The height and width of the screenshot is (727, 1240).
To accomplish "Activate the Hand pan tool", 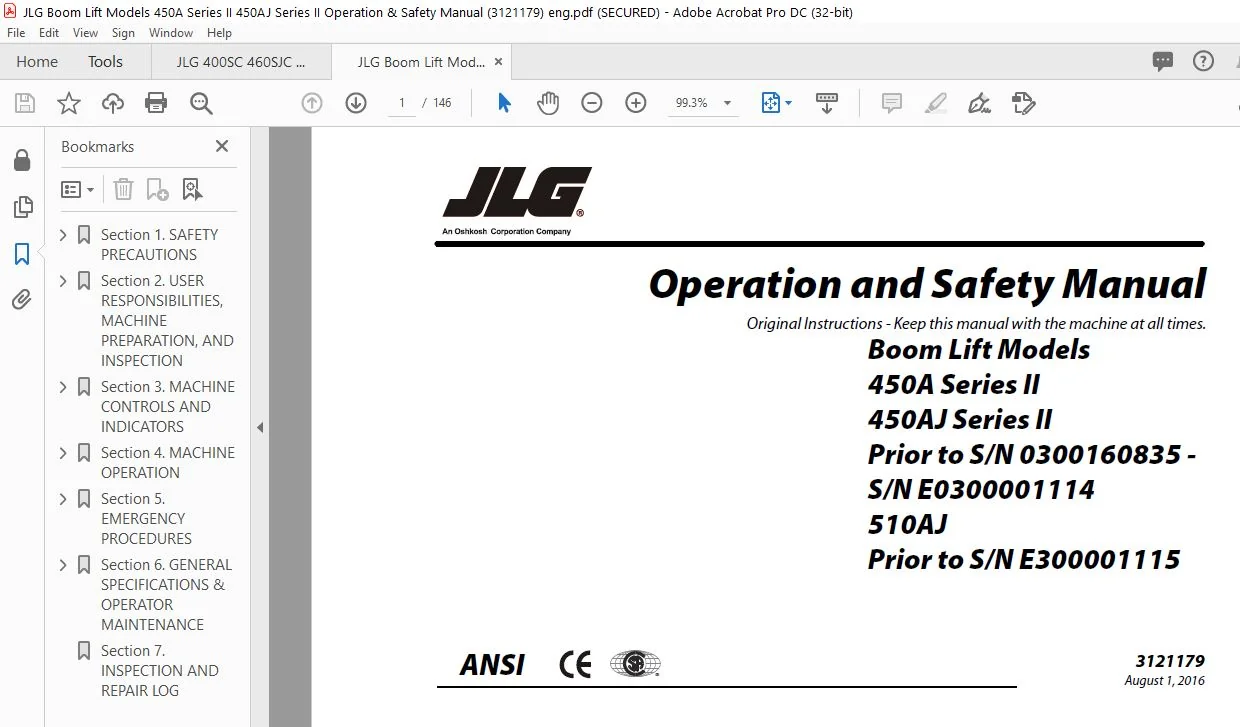I will point(548,103).
